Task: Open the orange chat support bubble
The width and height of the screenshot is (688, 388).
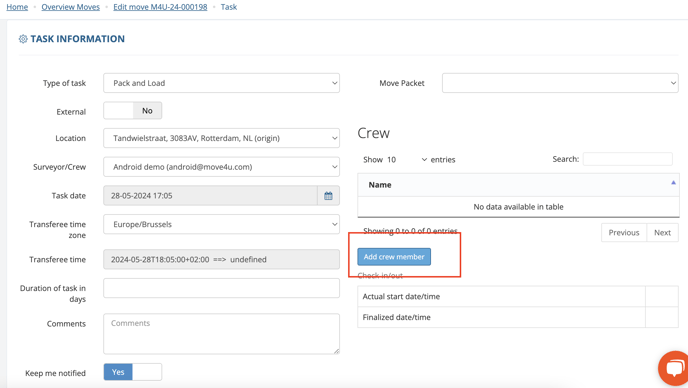Action: (x=674, y=368)
